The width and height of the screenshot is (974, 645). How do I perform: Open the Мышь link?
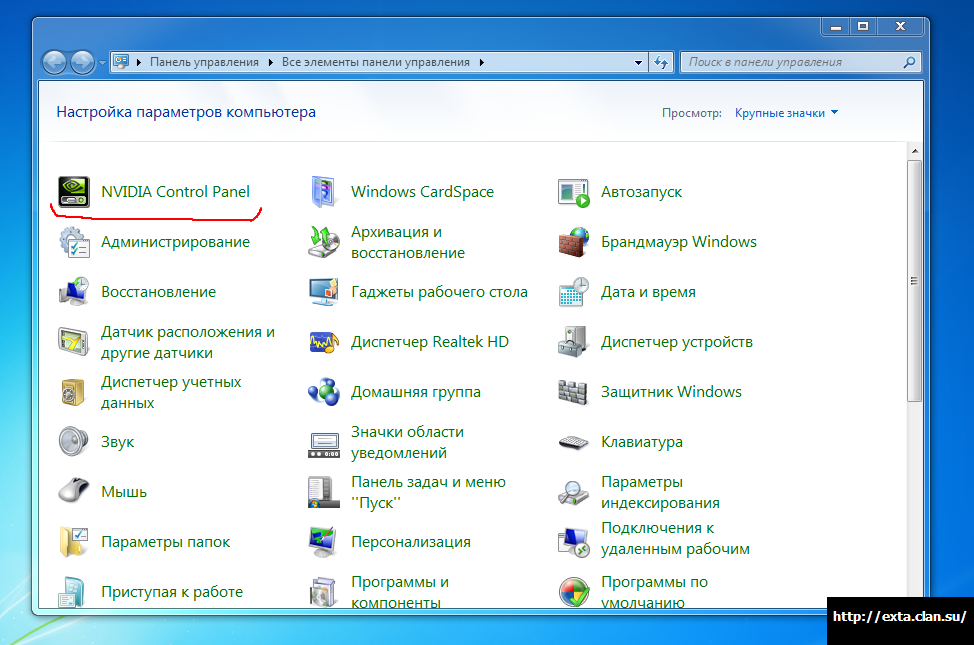tap(124, 492)
